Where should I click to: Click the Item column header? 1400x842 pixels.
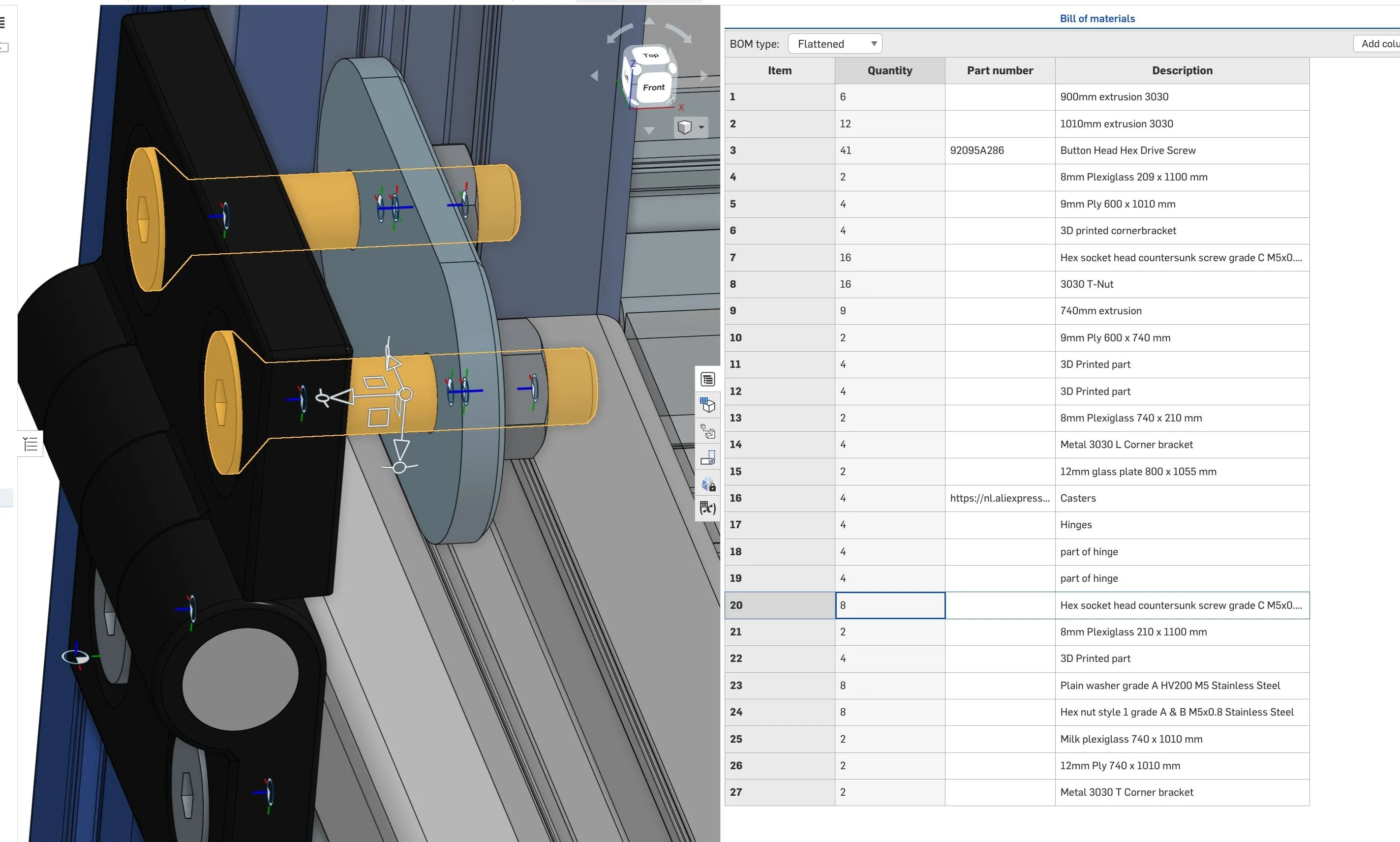tap(780, 70)
